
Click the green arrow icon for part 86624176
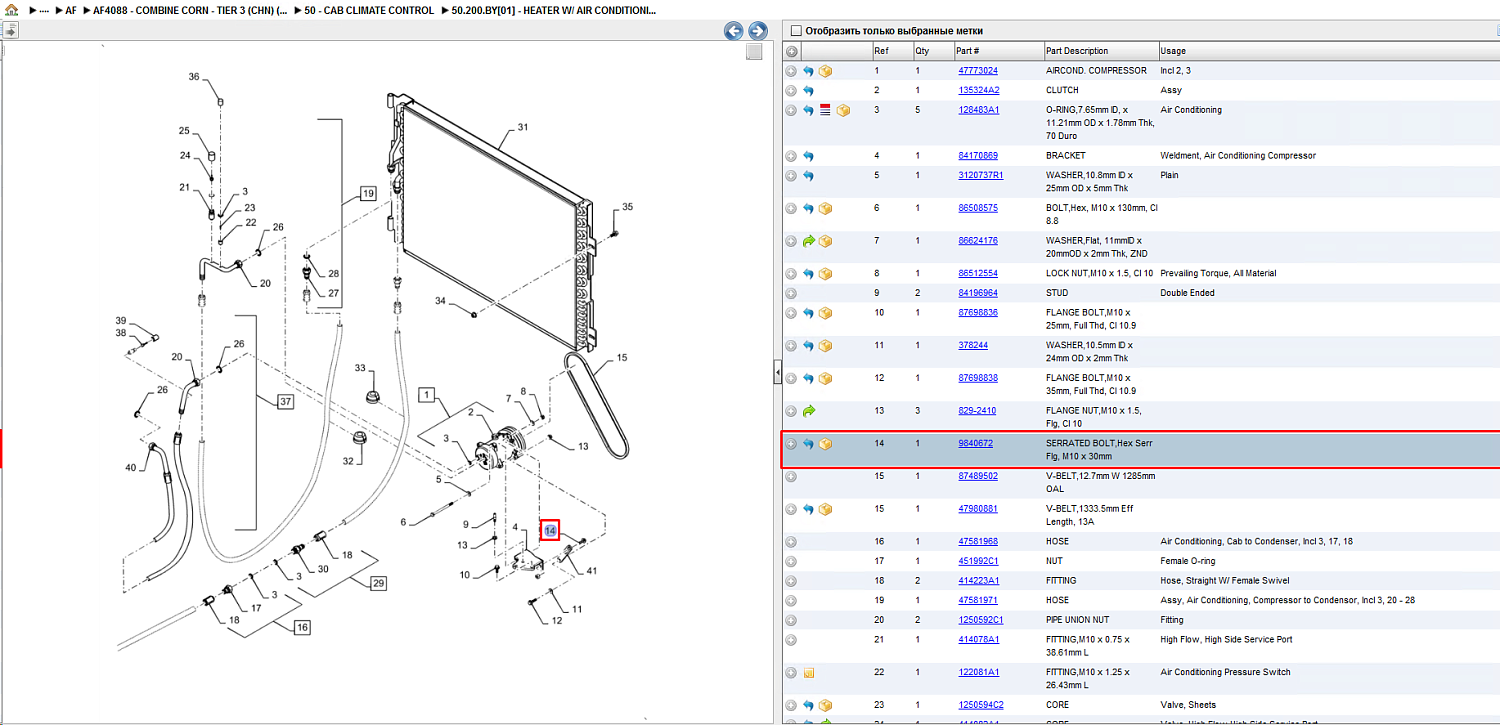click(809, 241)
